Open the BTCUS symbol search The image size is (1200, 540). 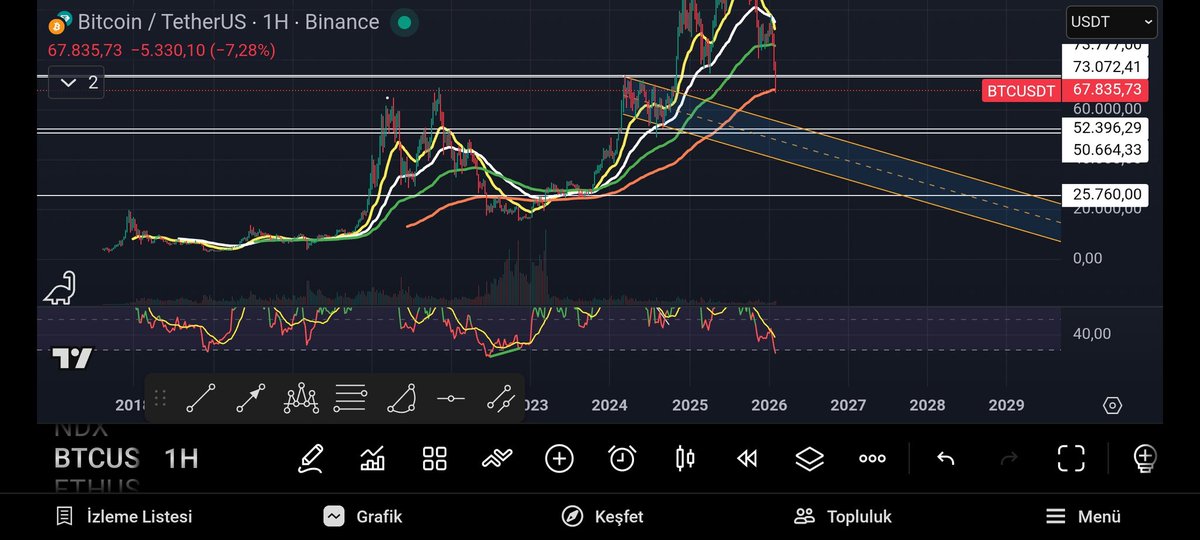tap(96, 459)
